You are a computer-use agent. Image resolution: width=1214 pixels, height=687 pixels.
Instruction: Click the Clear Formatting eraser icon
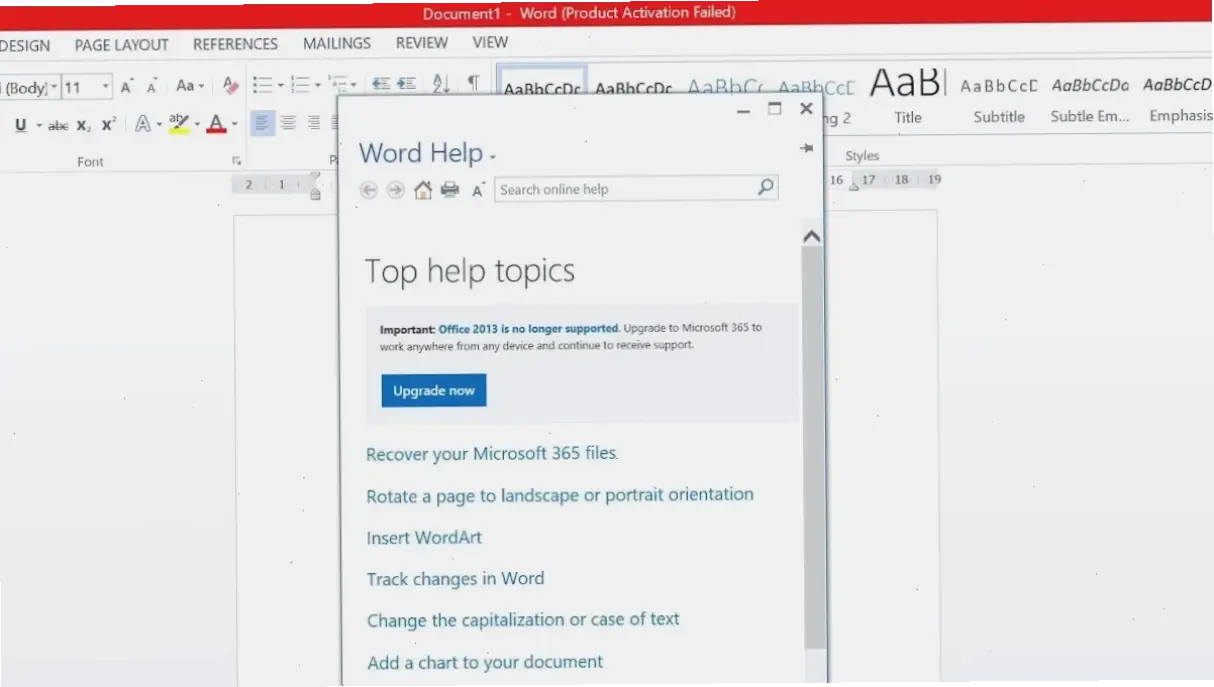click(230, 86)
